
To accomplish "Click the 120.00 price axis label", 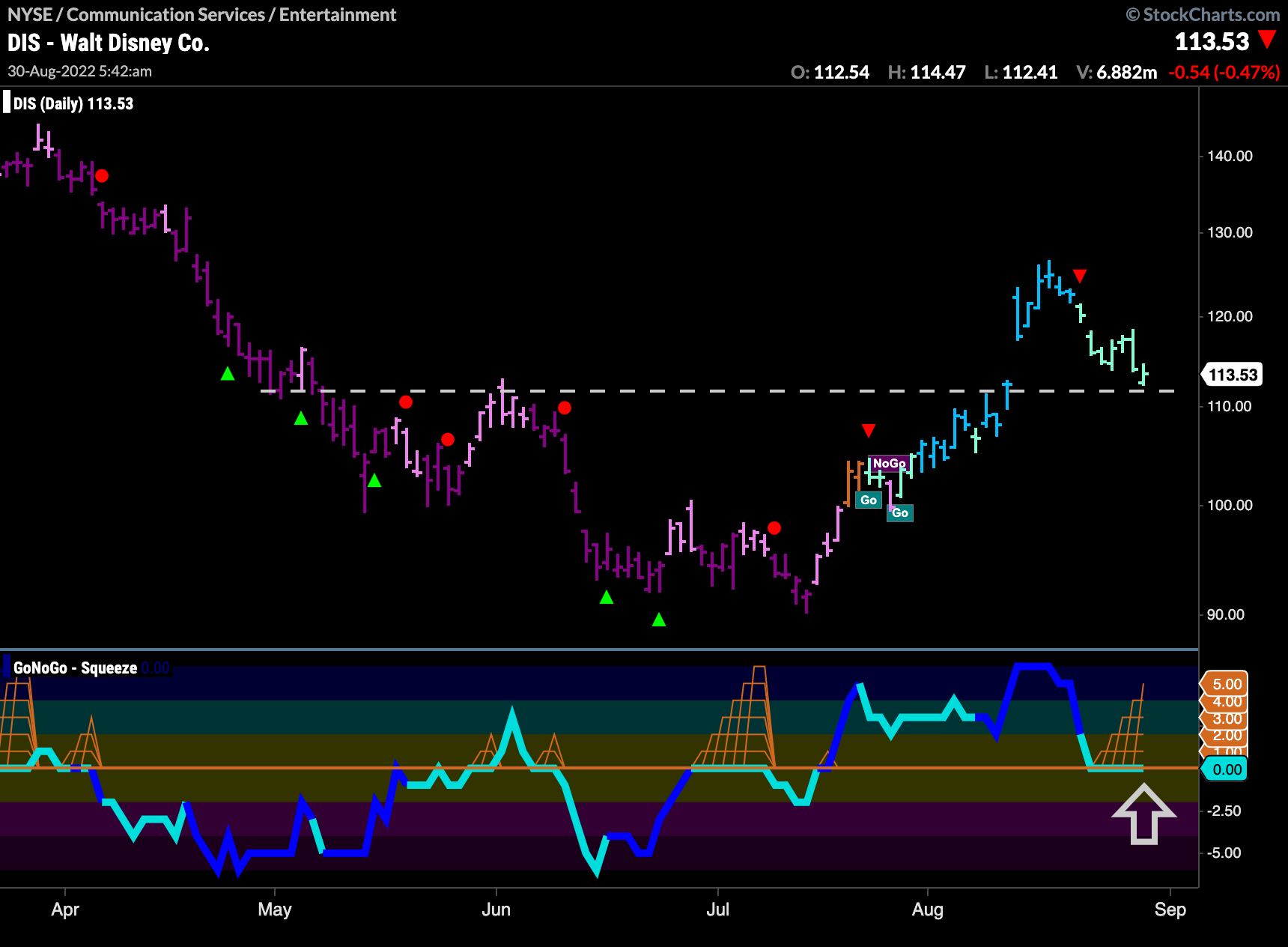I will point(1230,316).
